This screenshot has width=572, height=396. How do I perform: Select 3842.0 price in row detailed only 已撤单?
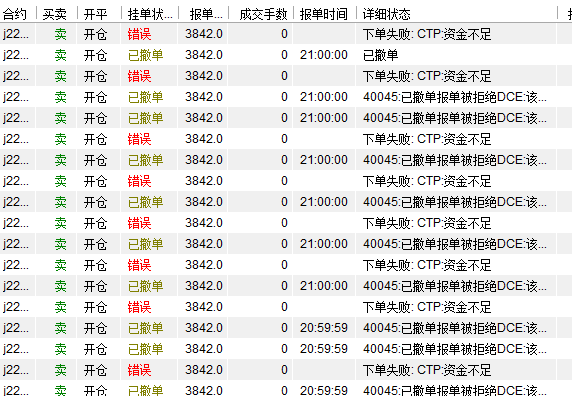[204, 55]
